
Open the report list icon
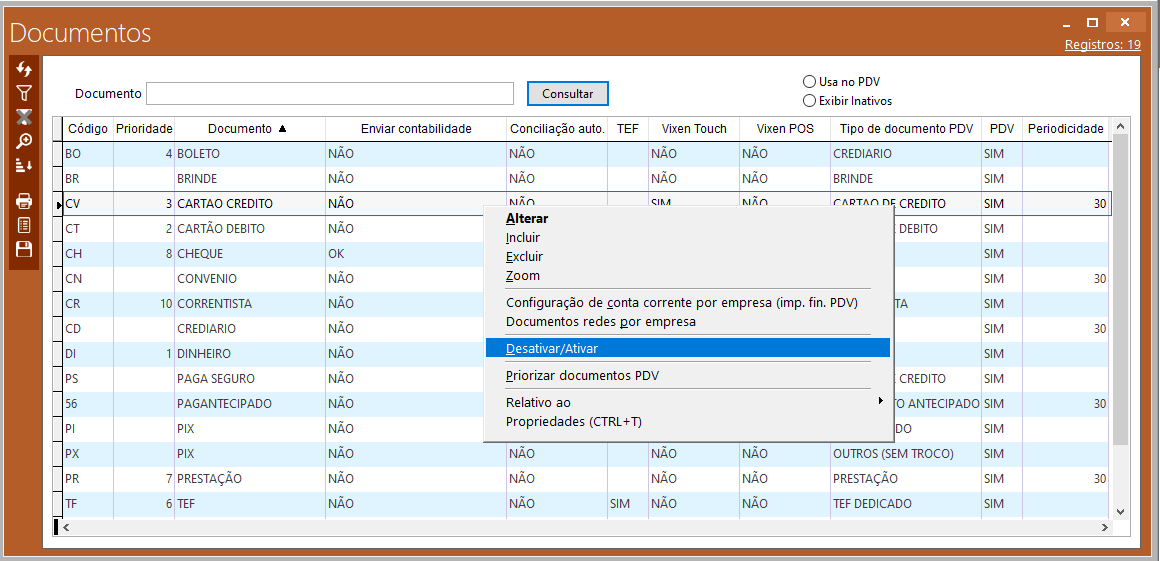click(24, 225)
